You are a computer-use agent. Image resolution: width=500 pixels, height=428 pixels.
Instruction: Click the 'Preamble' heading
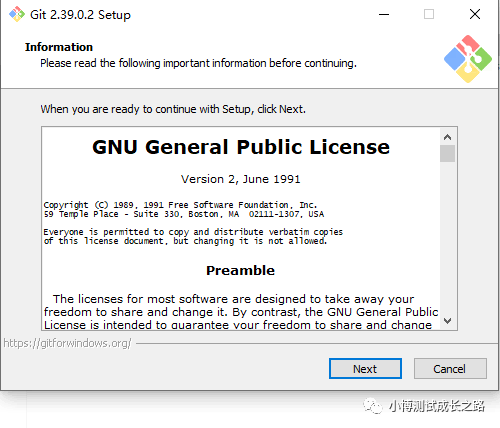pyautogui.click(x=240, y=270)
